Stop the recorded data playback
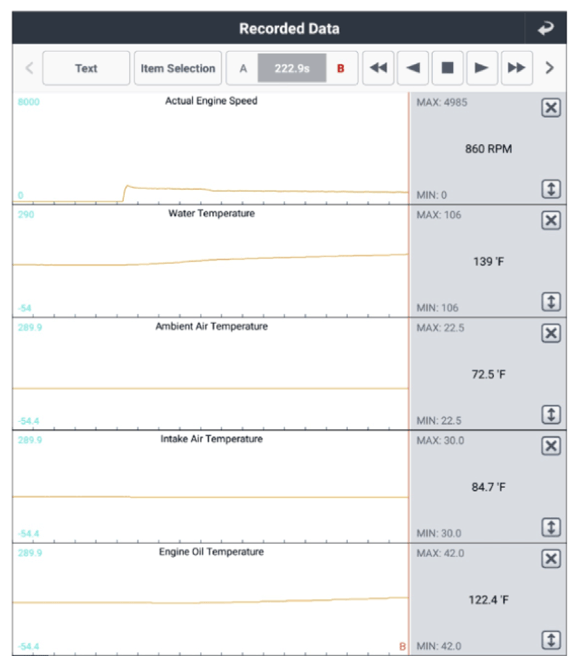The height and width of the screenshot is (665, 577). [447, 68]
